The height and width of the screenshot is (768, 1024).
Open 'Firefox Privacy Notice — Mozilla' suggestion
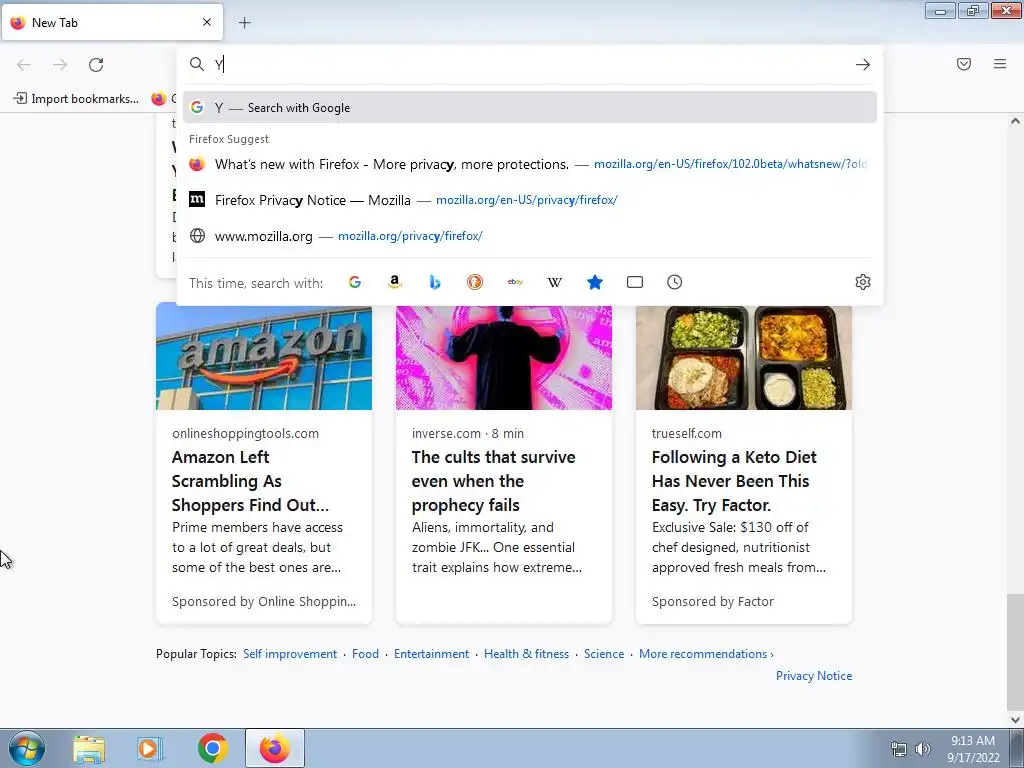530,200
